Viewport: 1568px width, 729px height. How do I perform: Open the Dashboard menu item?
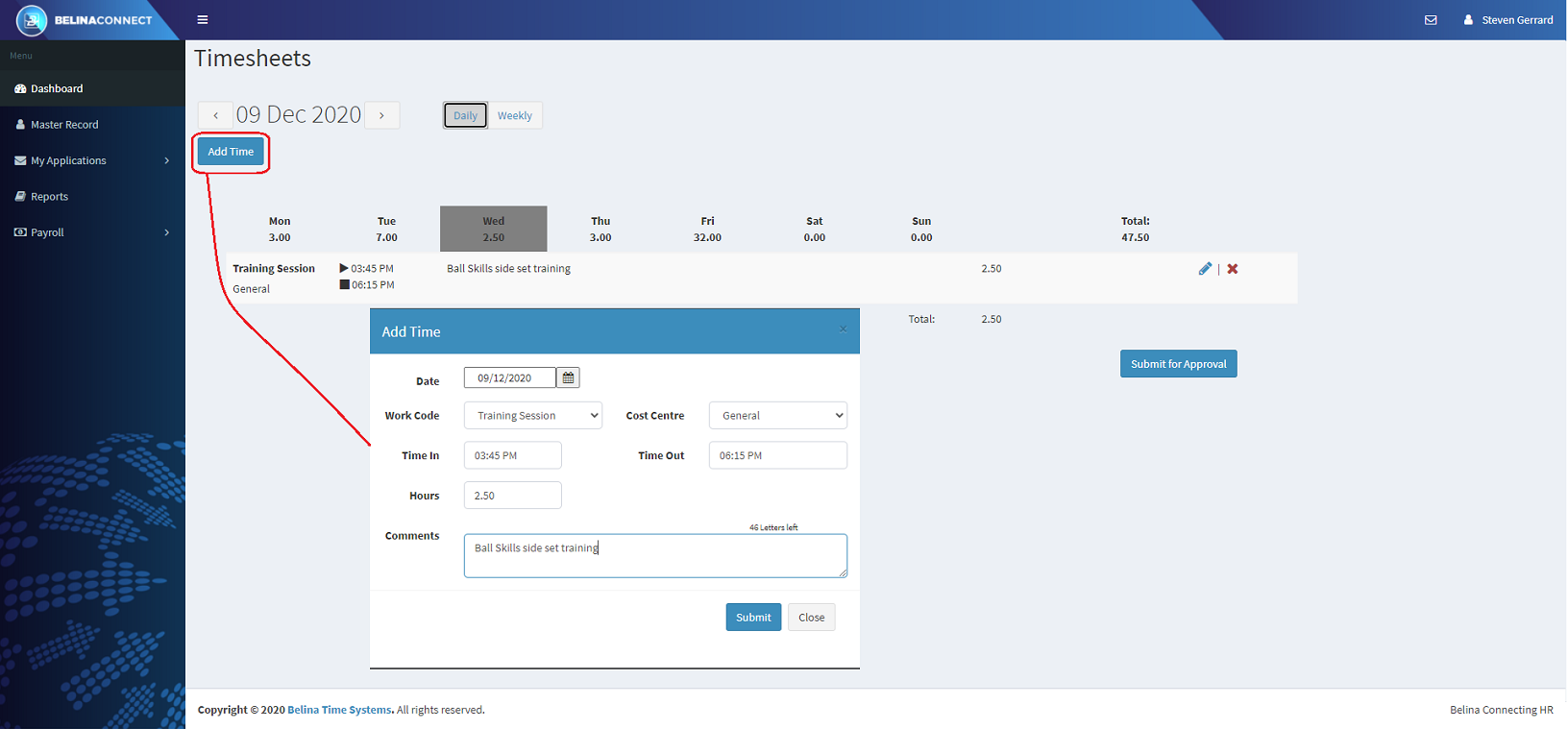click(92, 88)
